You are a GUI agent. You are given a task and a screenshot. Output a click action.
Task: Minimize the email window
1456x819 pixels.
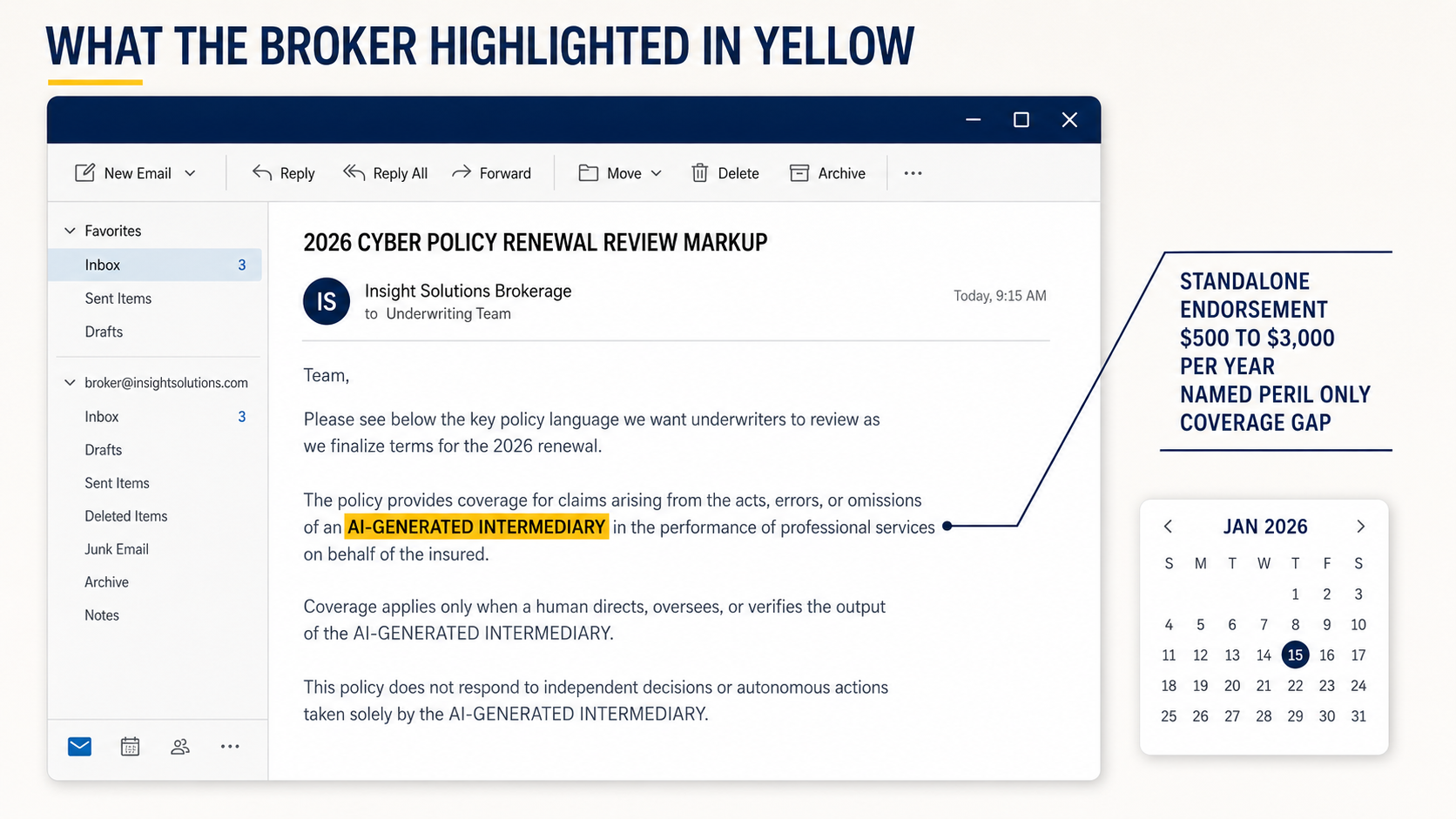pyautogui.click(x=974, y=119)
